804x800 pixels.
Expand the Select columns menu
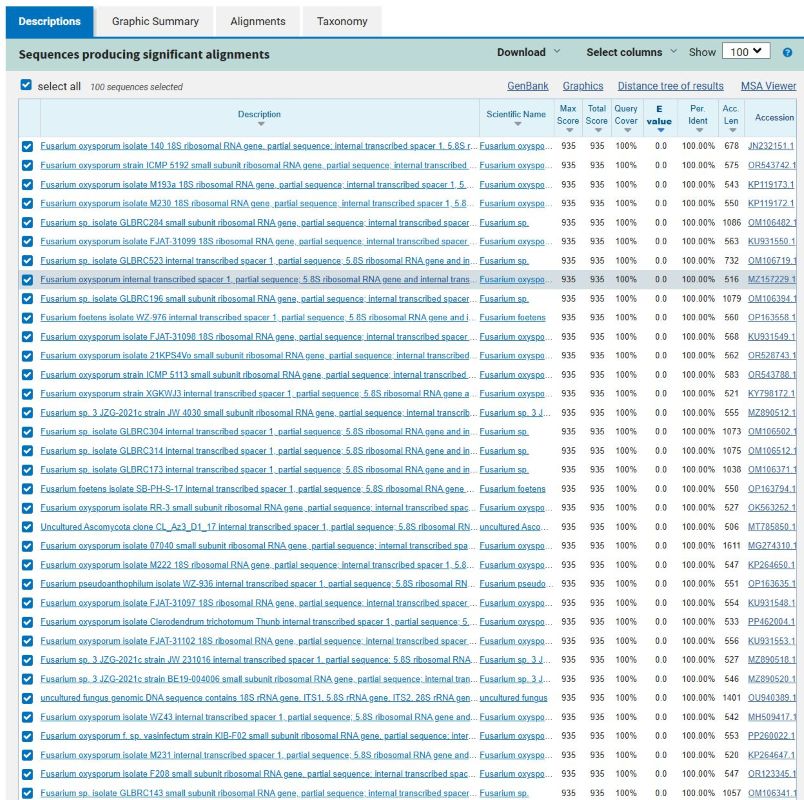tap(631, 52)
